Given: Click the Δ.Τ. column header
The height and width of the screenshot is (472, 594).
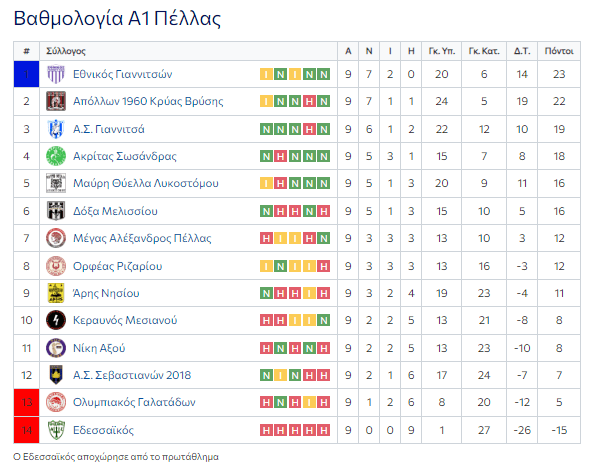Looking at the screenshot, I should click(x=522, y=51).
